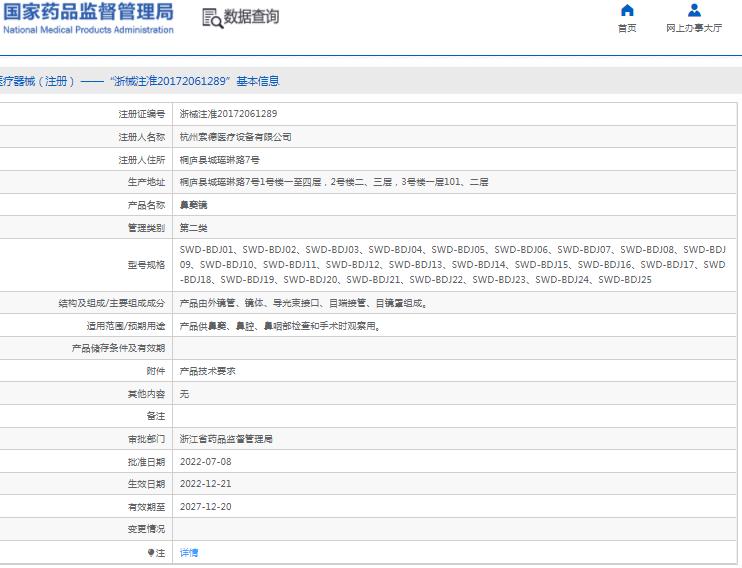Click the 注册人名称 label
Viewport: 742px width, 568px height.
click(141, 137)
